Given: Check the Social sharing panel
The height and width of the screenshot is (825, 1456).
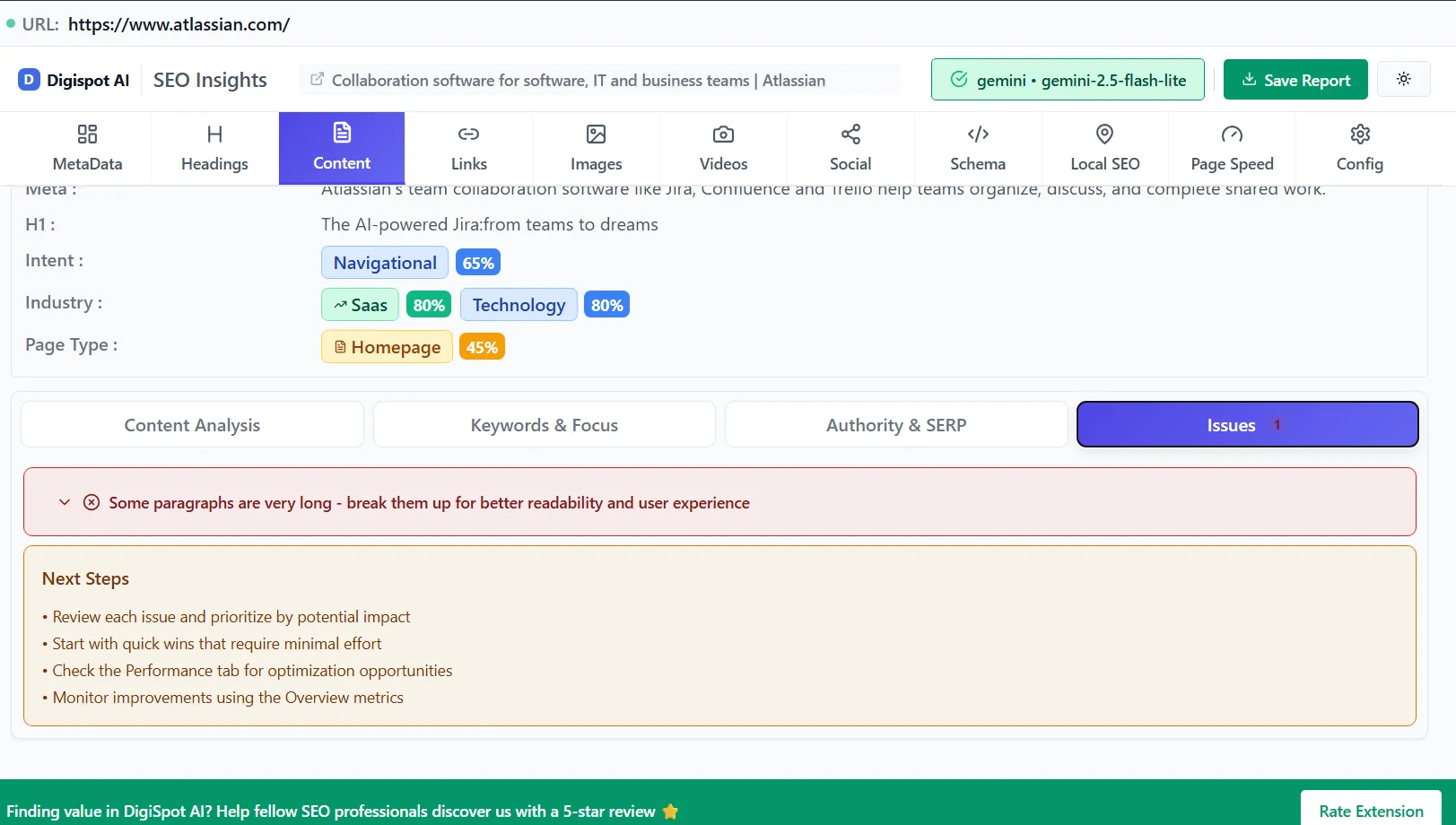Looking at the screenshot, I should coord(850,148).
